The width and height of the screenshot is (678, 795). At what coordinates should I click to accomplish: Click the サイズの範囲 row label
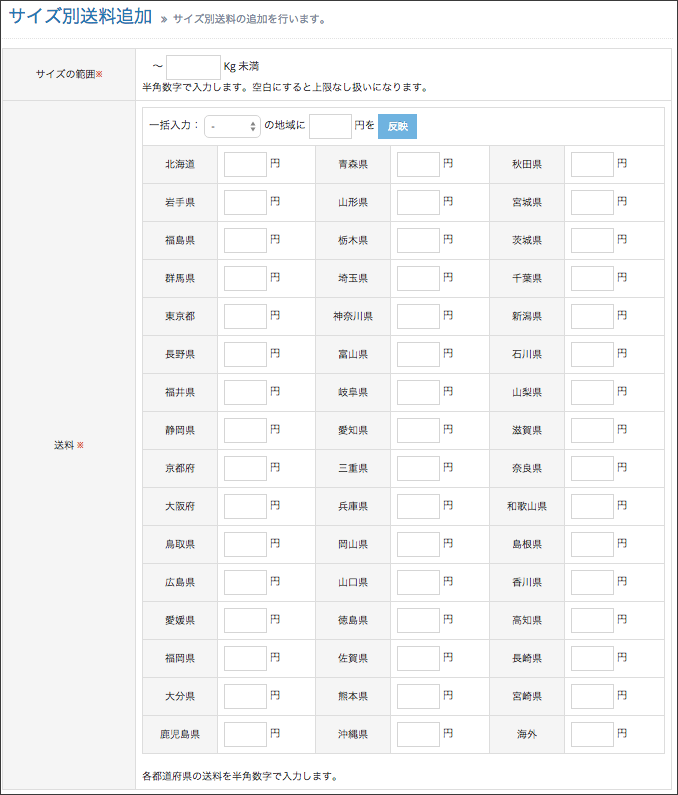[69, 74]
